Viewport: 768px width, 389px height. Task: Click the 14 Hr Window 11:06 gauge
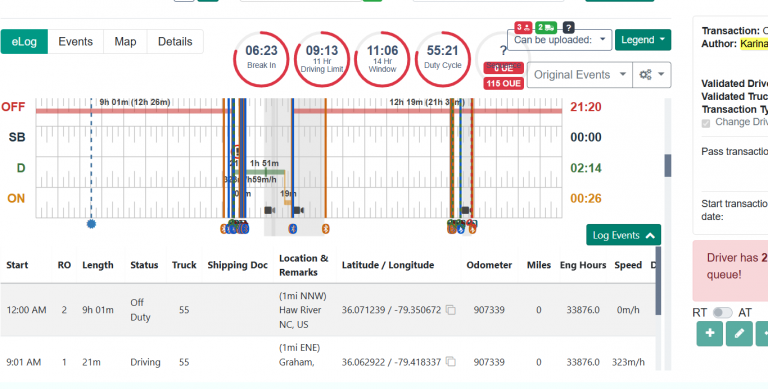pos(382,59)
